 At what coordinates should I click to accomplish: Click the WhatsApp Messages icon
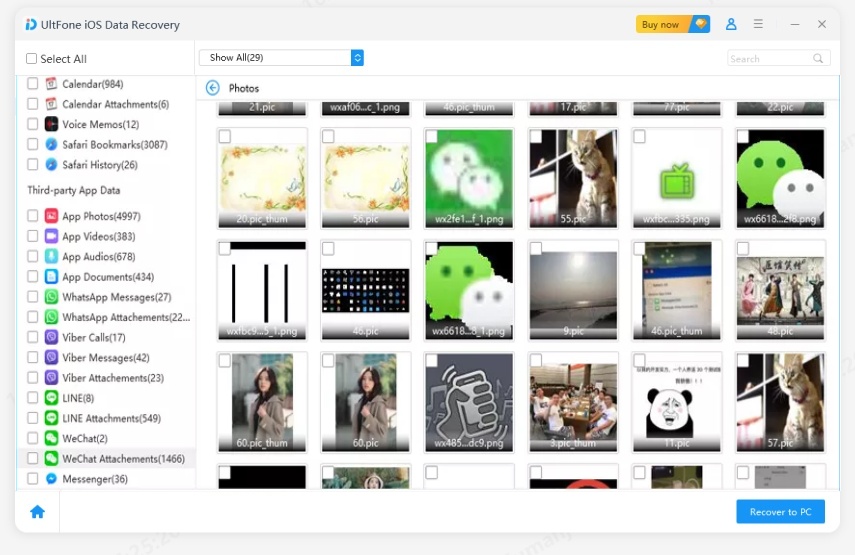(x=51, y=297)
